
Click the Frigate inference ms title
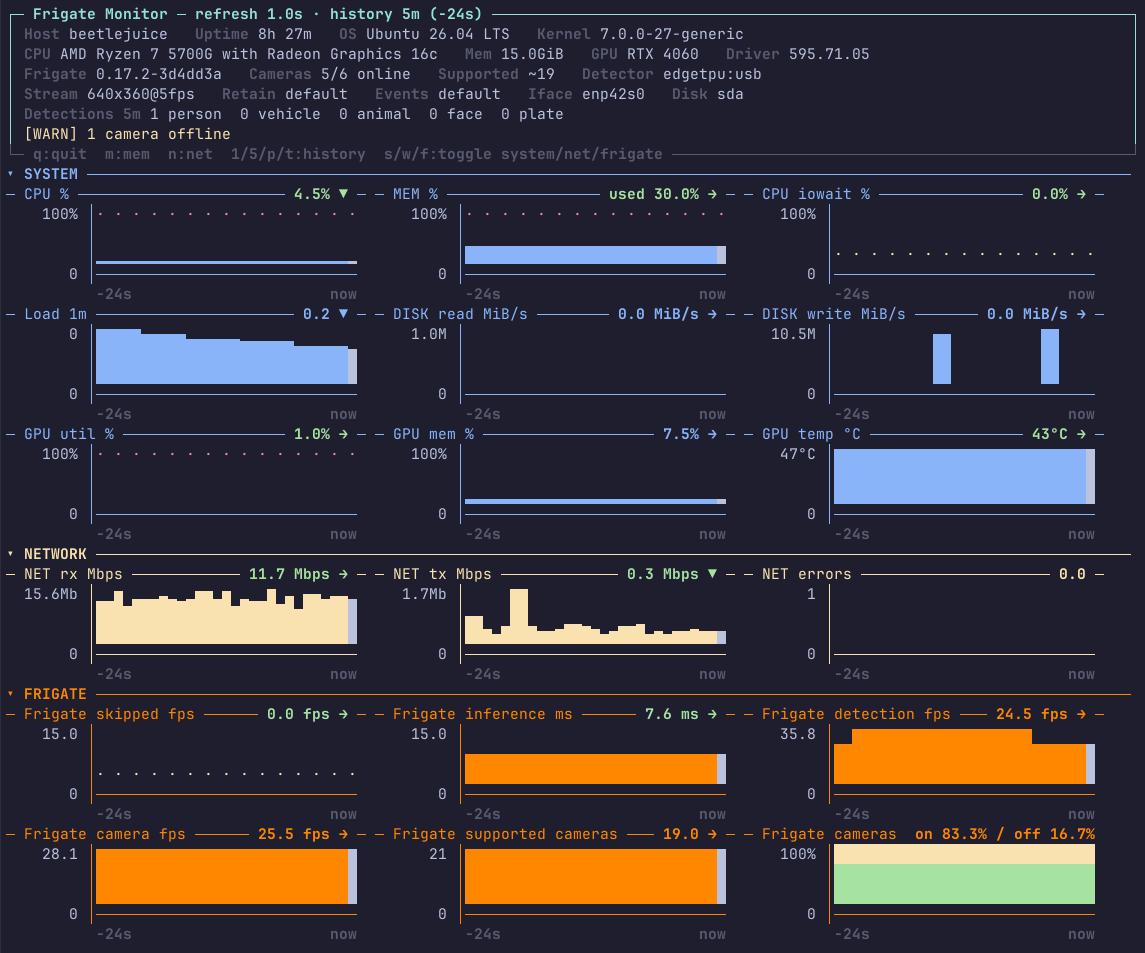click(483, 714)
